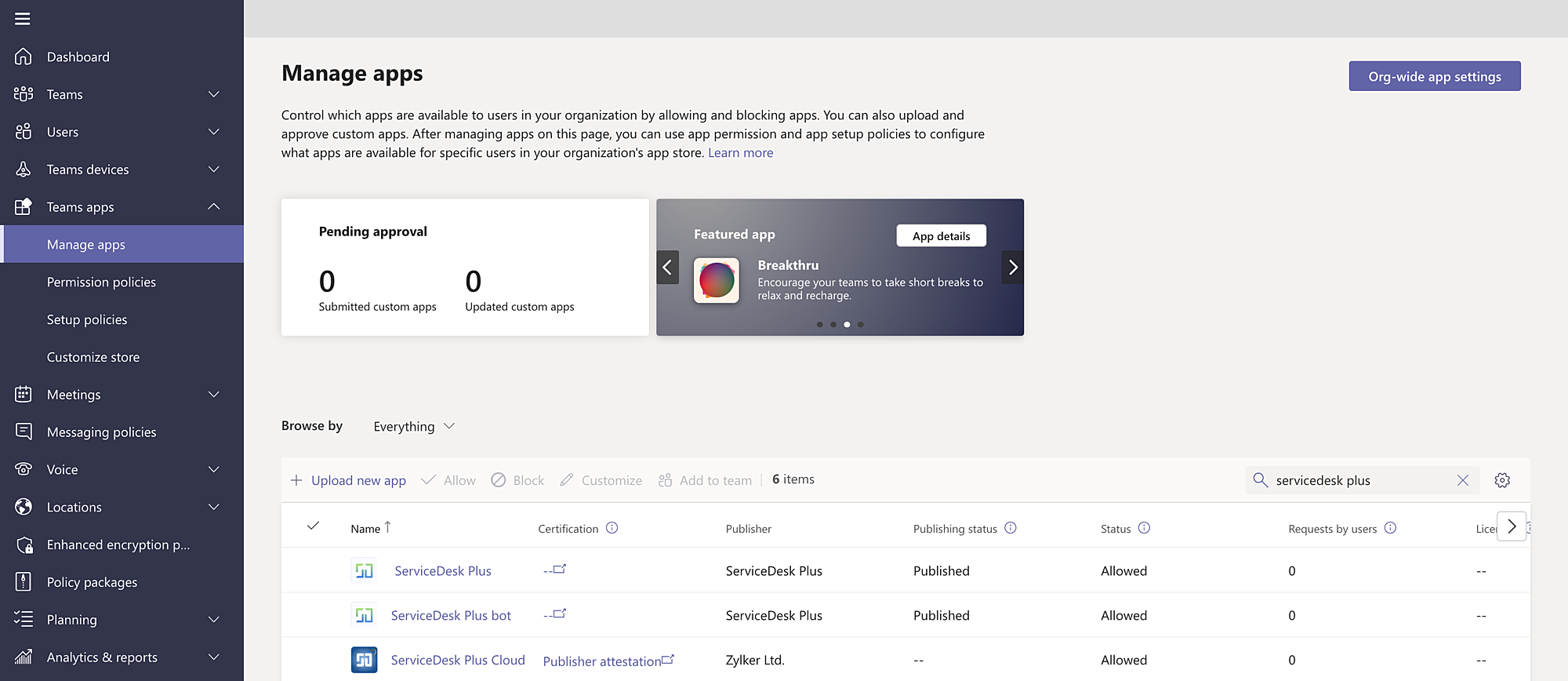This screenshot has width=1568, height=681.
Task: Click in the app search field
Action: 1360,480
